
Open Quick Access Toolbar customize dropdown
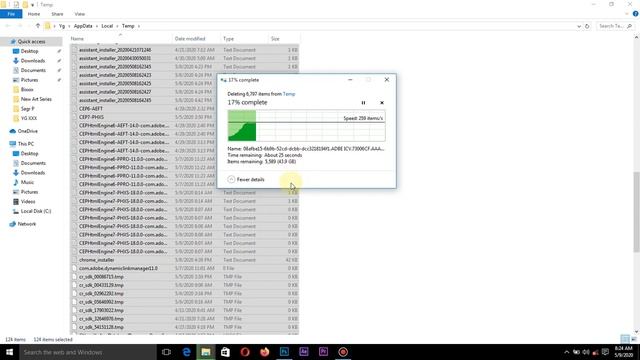click(32, 4)
